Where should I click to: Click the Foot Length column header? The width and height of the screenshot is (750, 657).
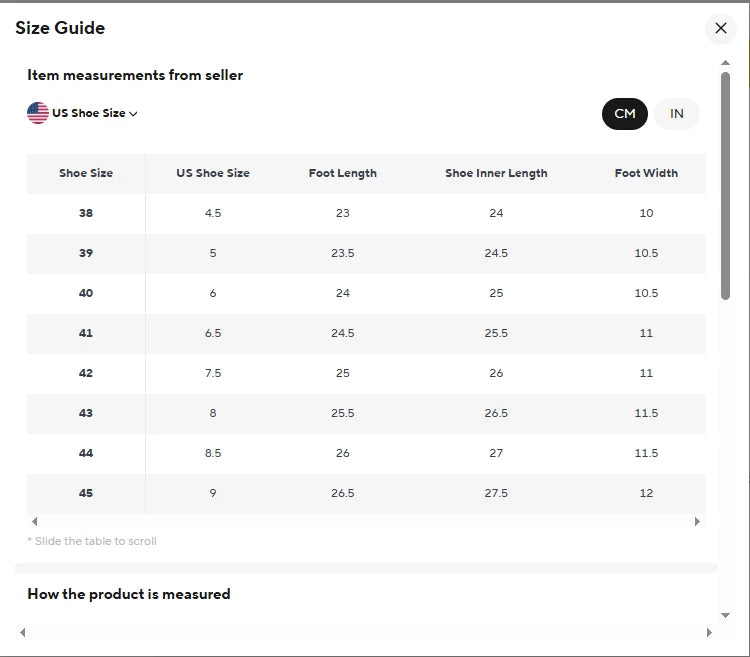(x=343, y=173)
